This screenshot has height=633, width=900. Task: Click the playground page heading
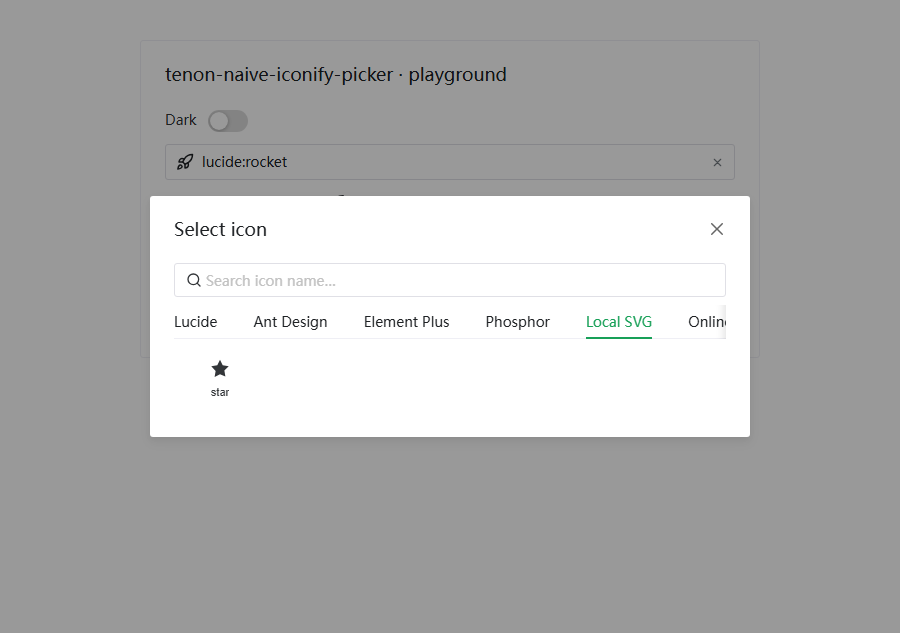pos(336,75)
